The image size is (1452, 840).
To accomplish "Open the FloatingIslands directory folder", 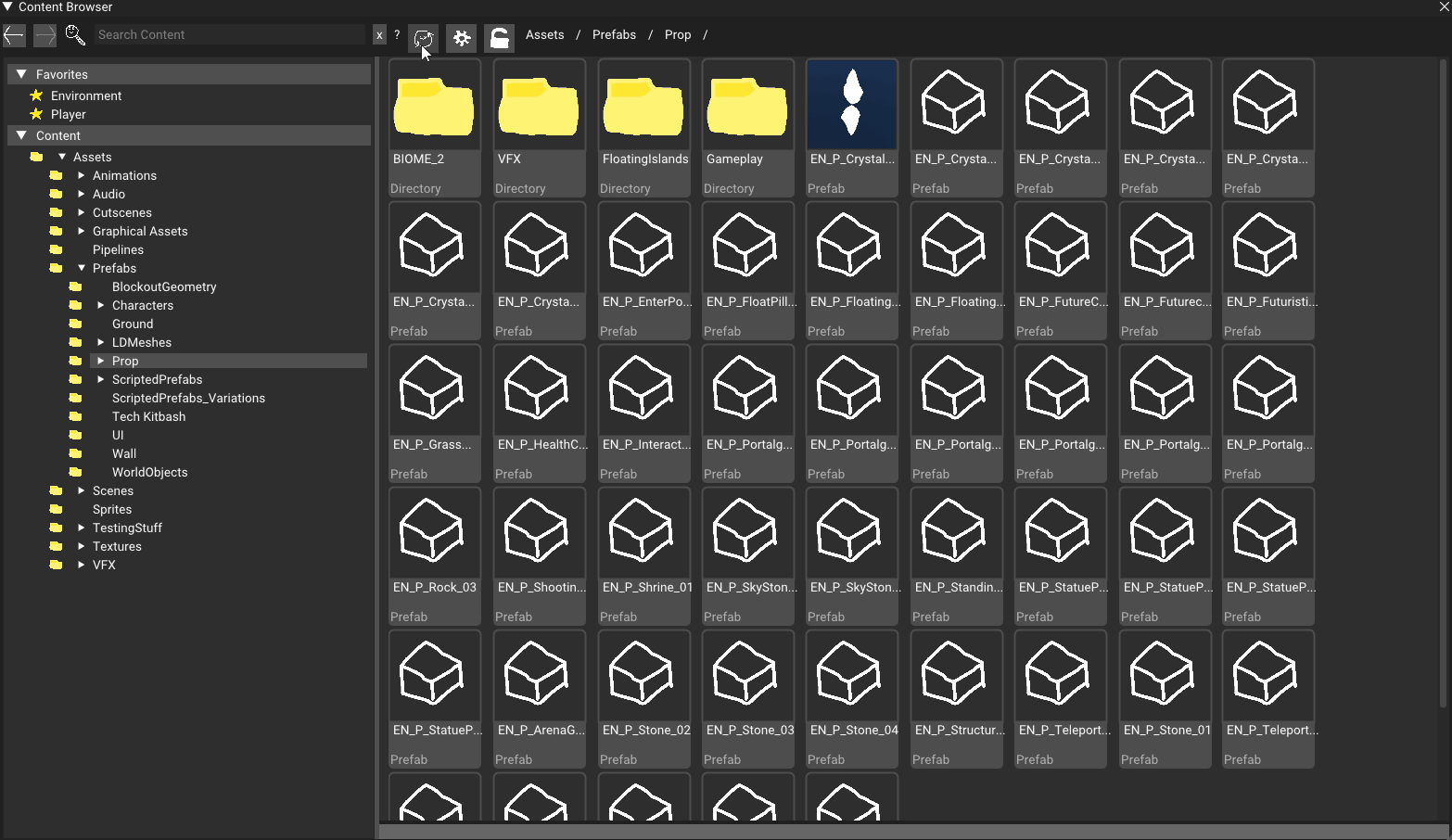I will pyautogui.click(x=643, y=127).
